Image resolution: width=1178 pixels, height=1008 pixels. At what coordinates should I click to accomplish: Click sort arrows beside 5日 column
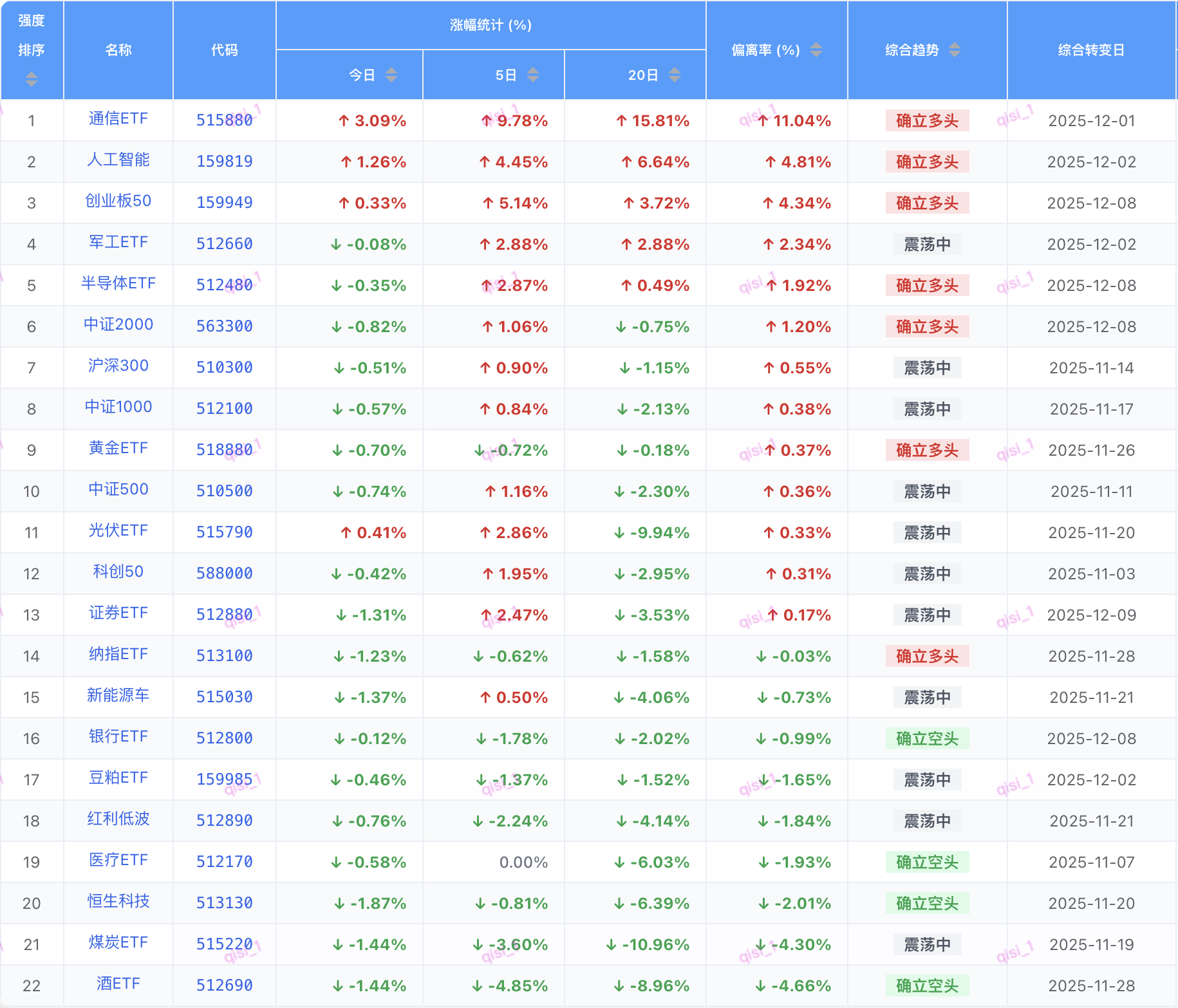point(532,75)
